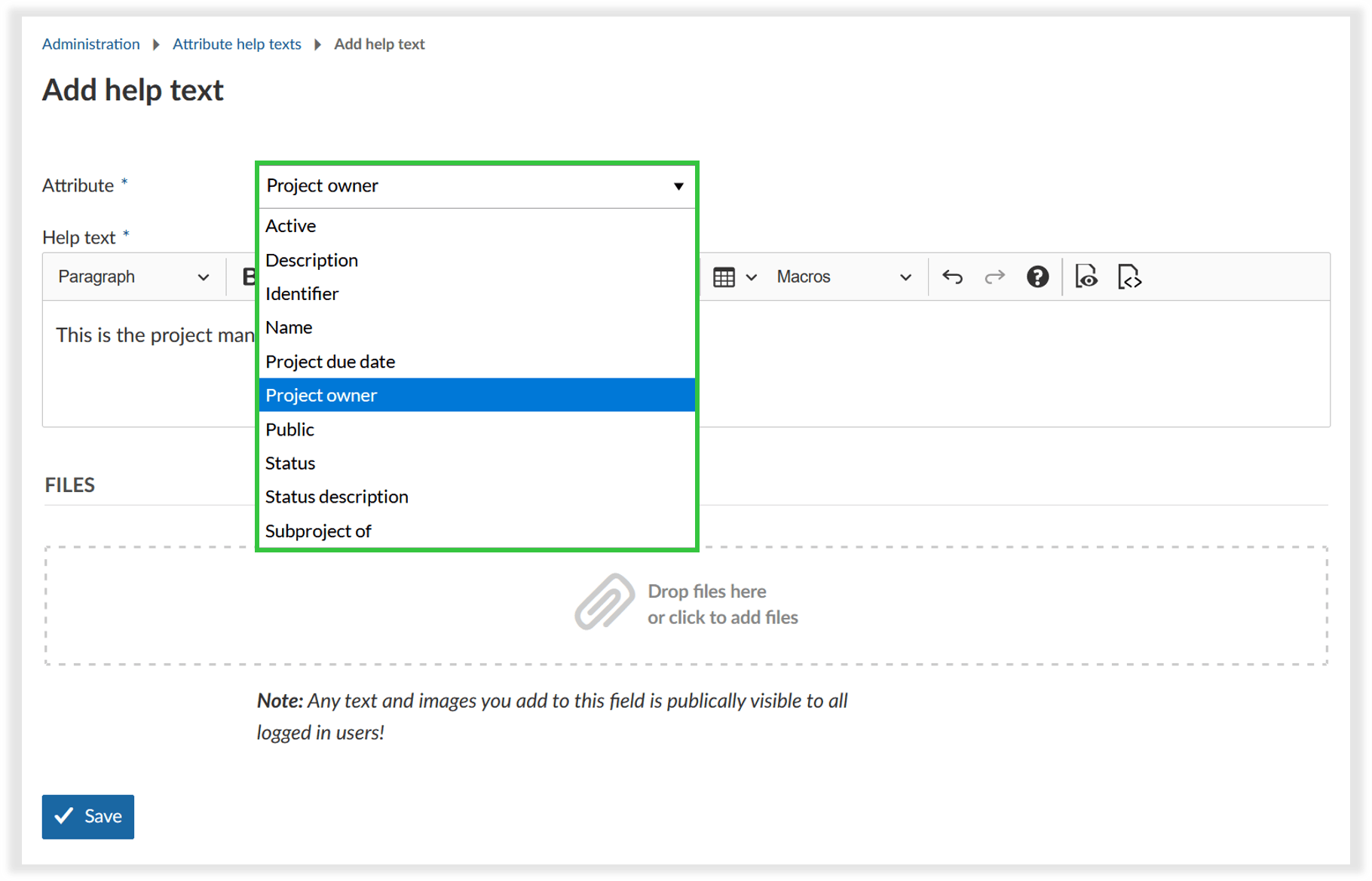
Task: Go to Administration breadcrumb link
Action: click(x=90, y=44)
